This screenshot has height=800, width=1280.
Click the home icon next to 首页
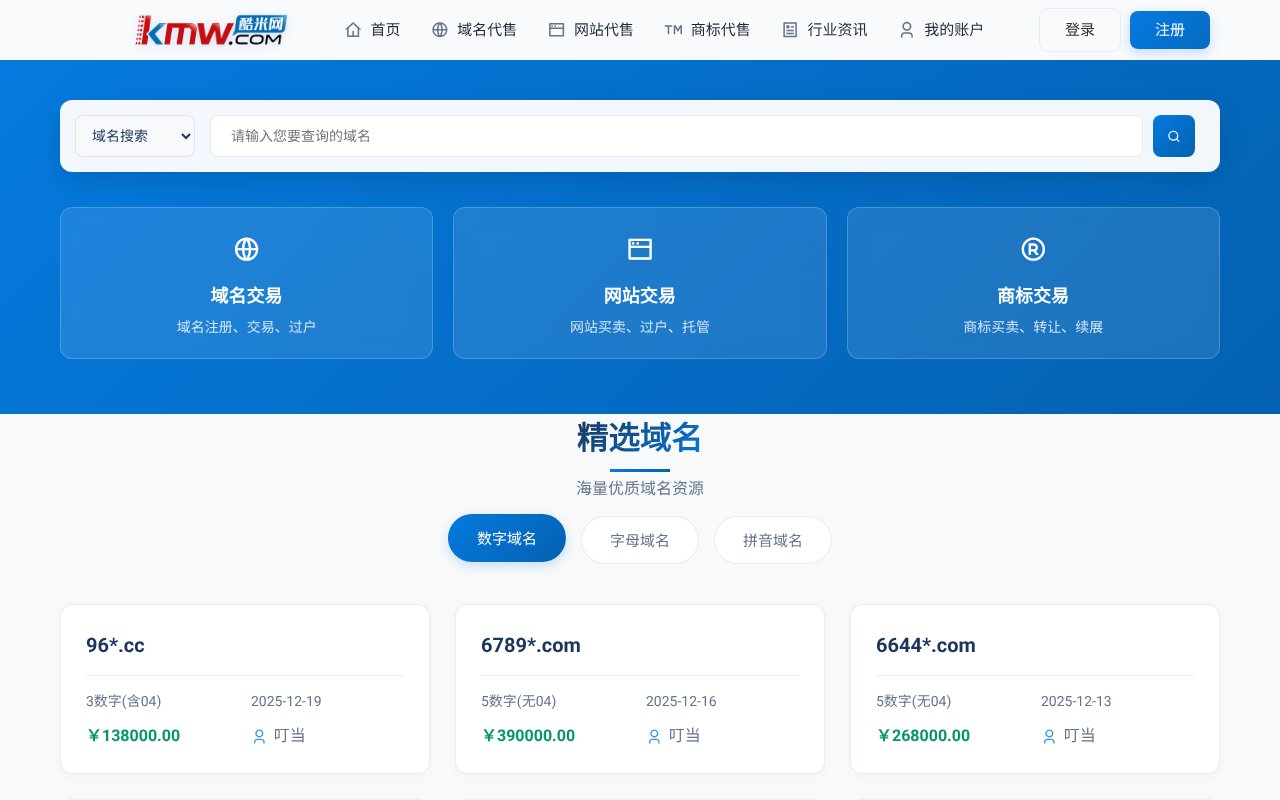pyautogui.click(x=353, y=30)
